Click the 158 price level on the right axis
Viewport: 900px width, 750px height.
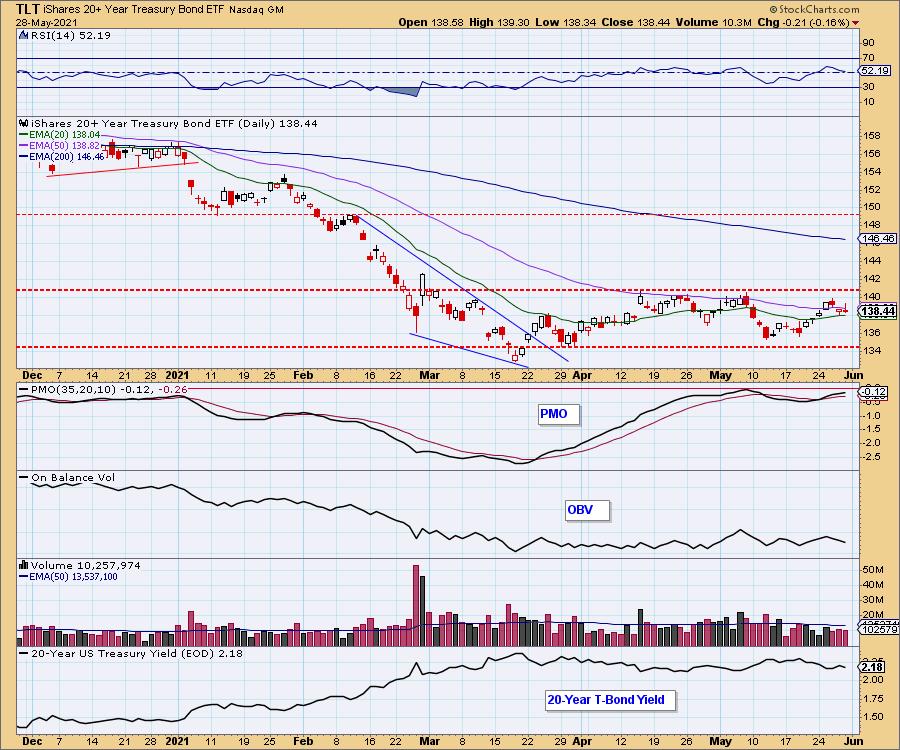point(871,136)
